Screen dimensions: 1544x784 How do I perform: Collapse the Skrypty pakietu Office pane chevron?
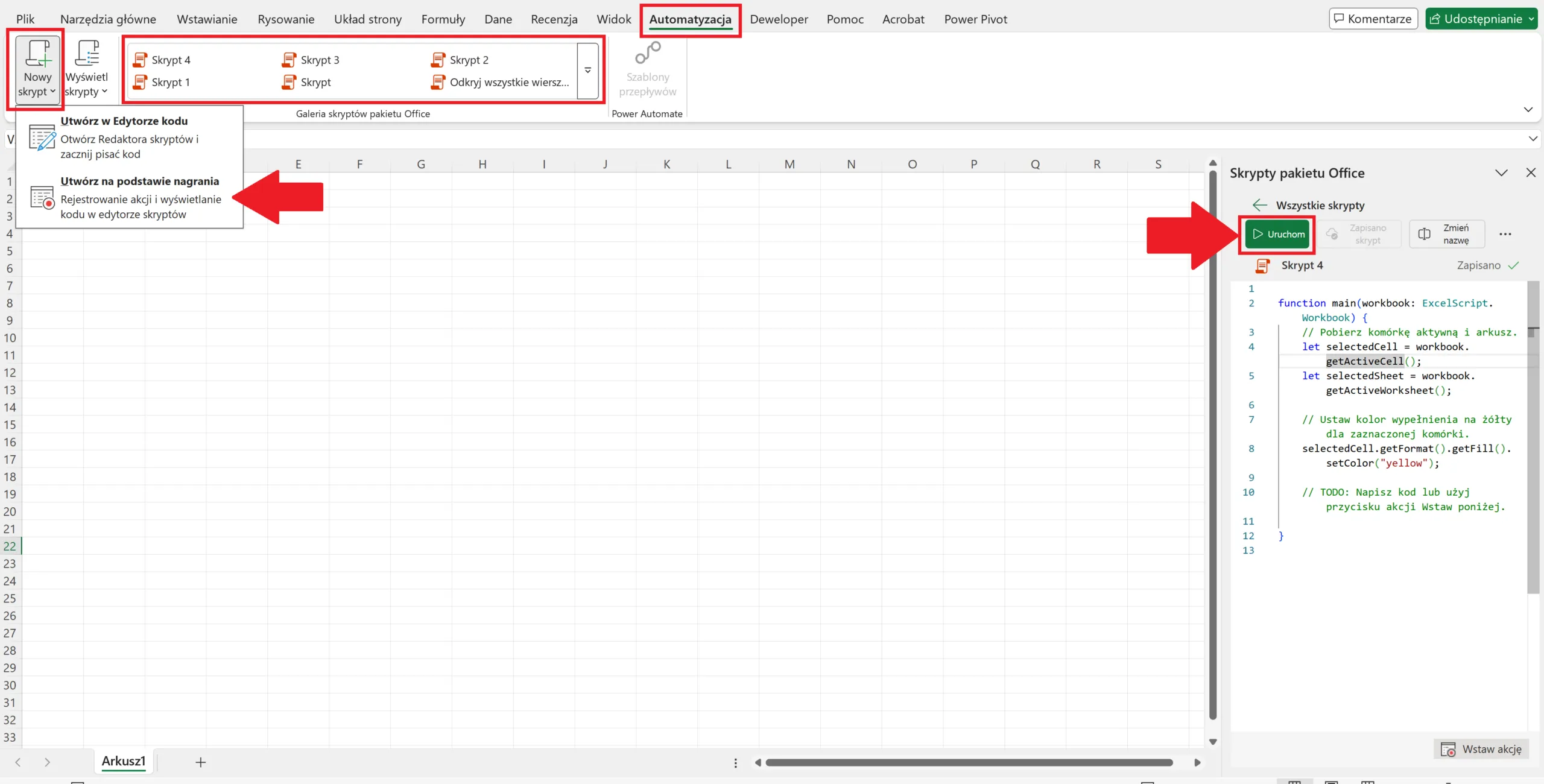(x=1501, y=173)
